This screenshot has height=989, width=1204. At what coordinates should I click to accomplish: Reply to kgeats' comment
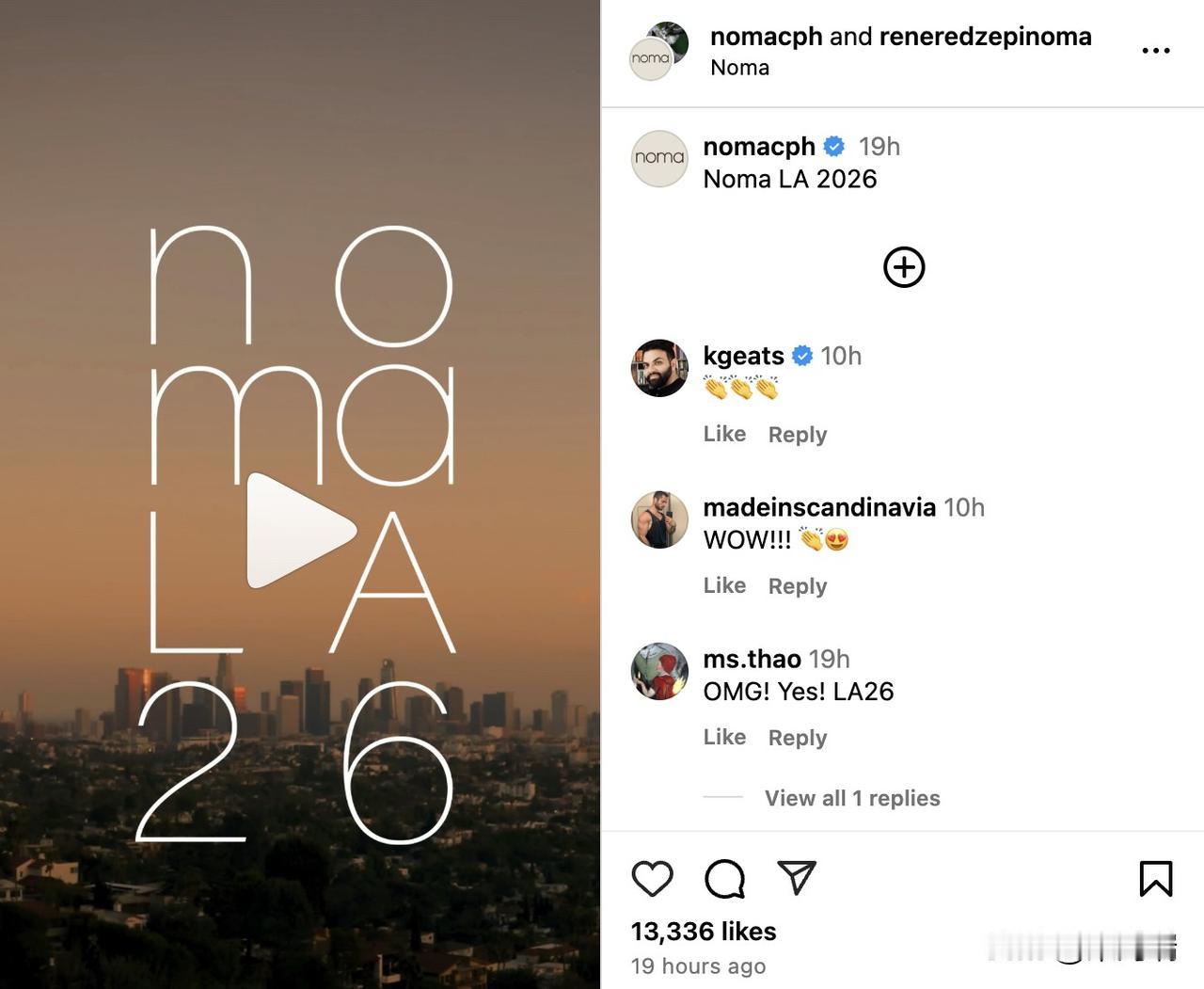click(x=798, y=435)
